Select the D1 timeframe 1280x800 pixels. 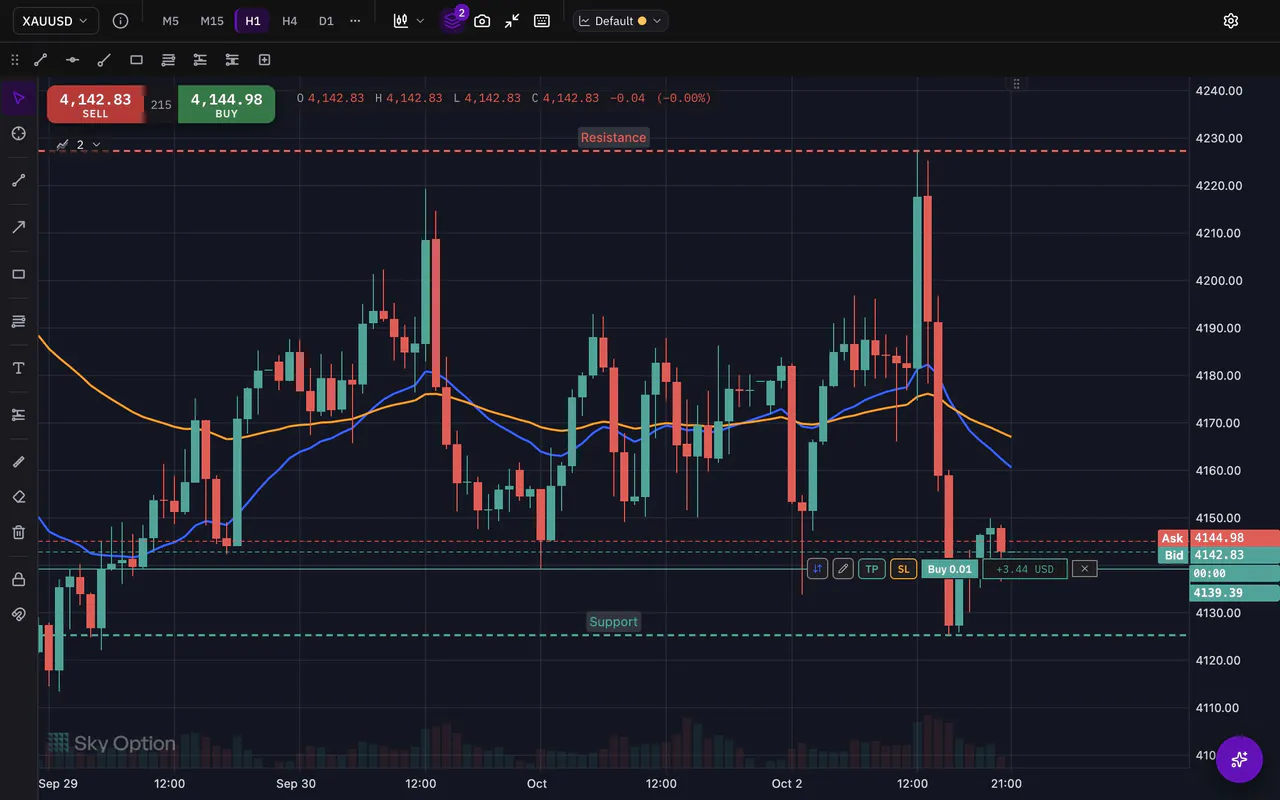point(326,20)
